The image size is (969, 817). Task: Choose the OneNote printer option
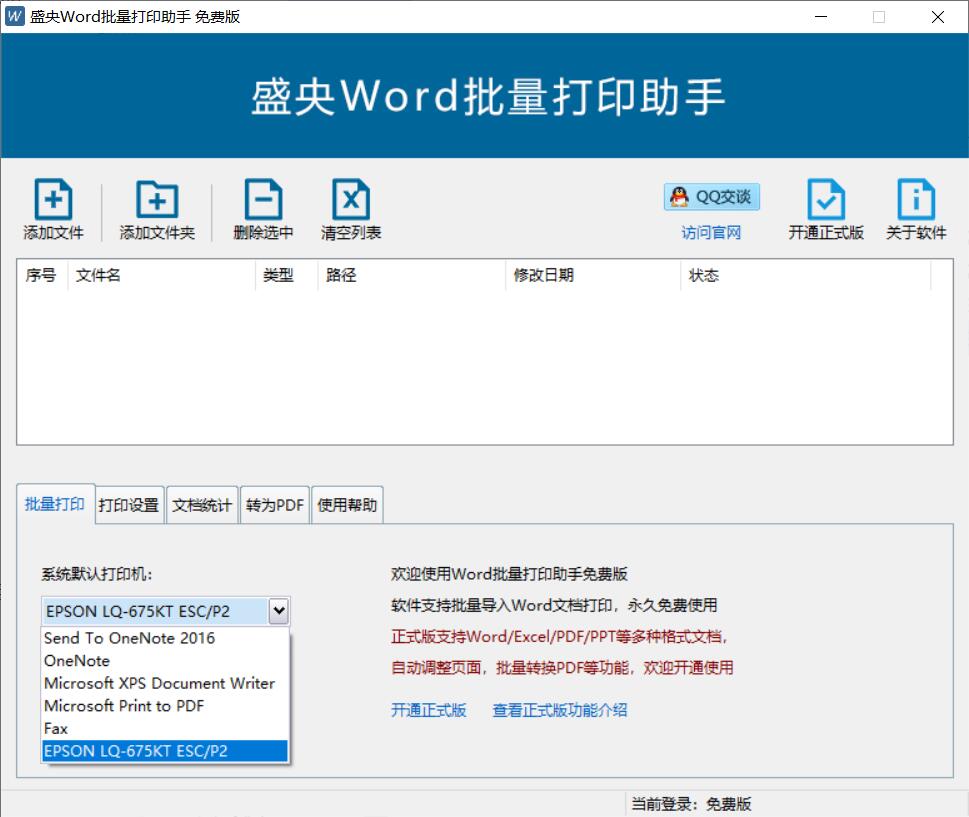tap(165, 661)
